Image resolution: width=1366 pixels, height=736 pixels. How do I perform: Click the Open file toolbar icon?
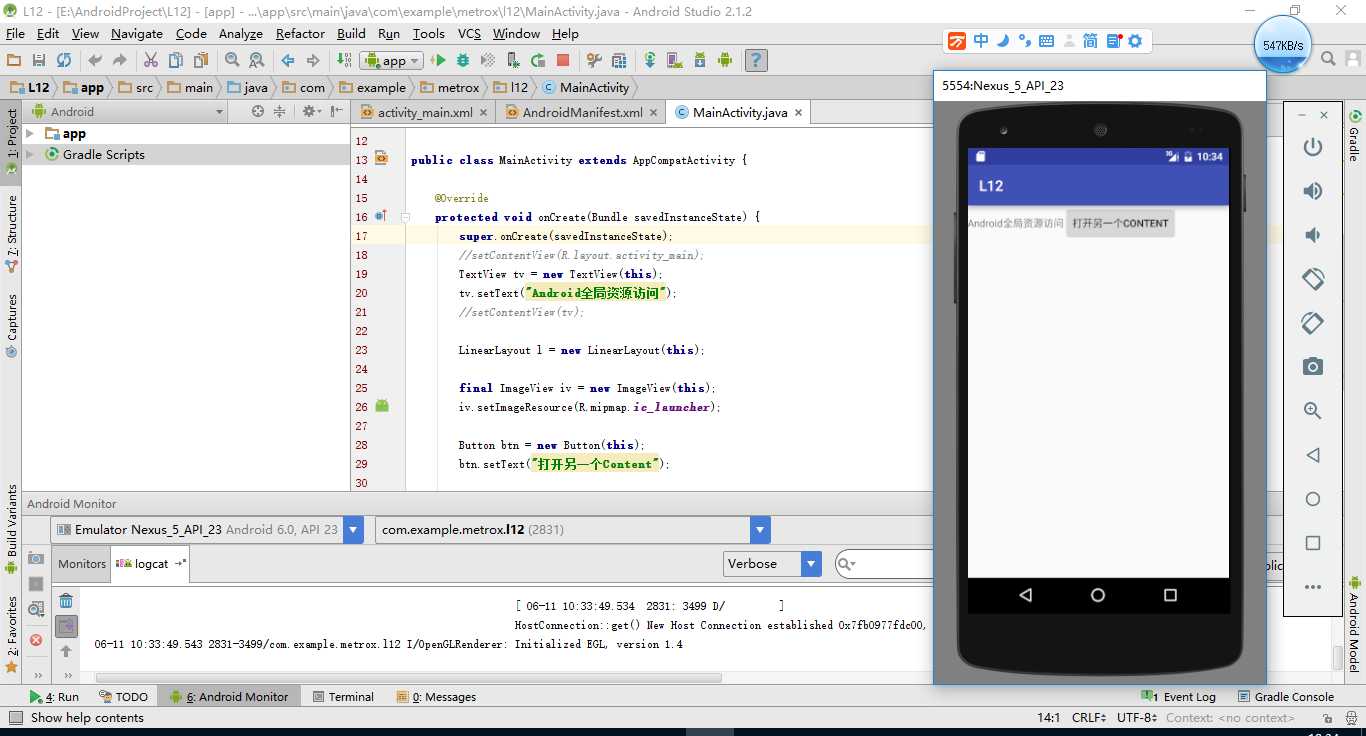[x=14, y=60]
